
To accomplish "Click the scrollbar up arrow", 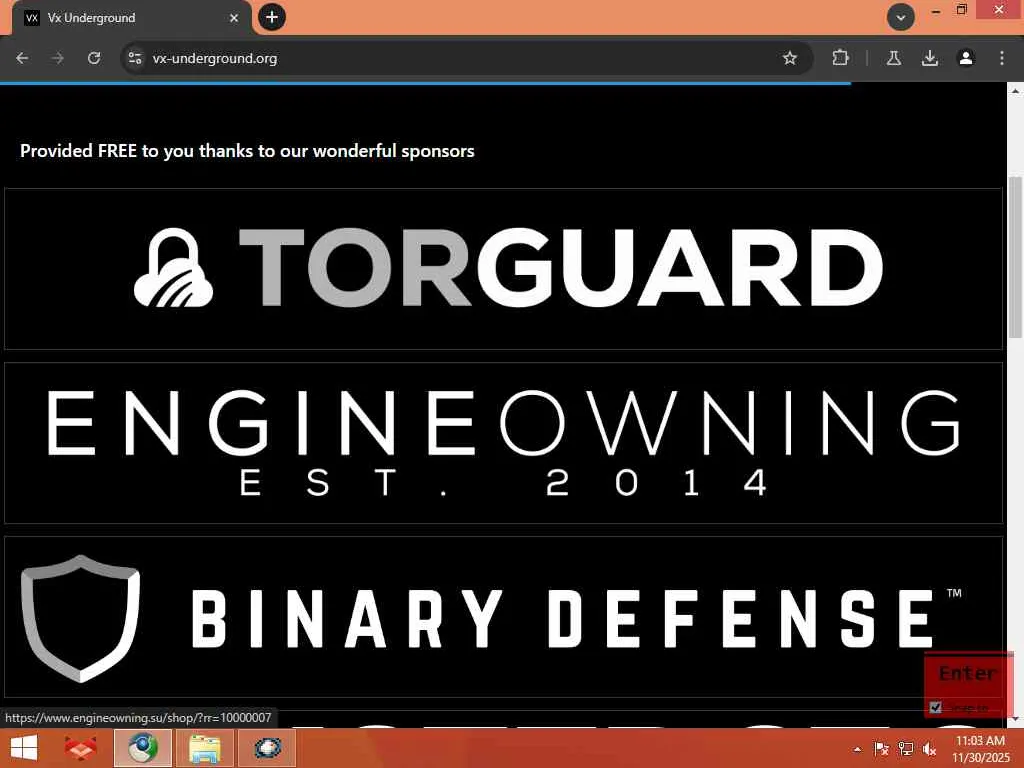I will coord(1015,91).
